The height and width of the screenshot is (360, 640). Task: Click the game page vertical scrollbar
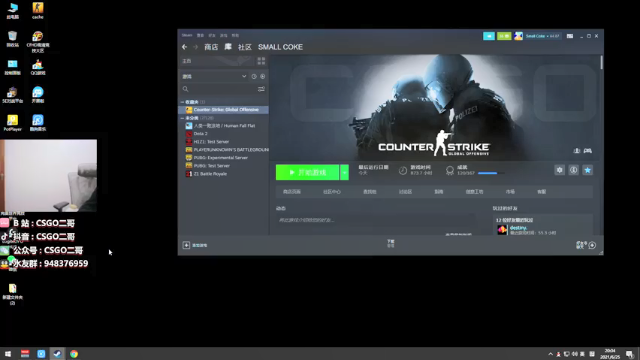(602, 62)
